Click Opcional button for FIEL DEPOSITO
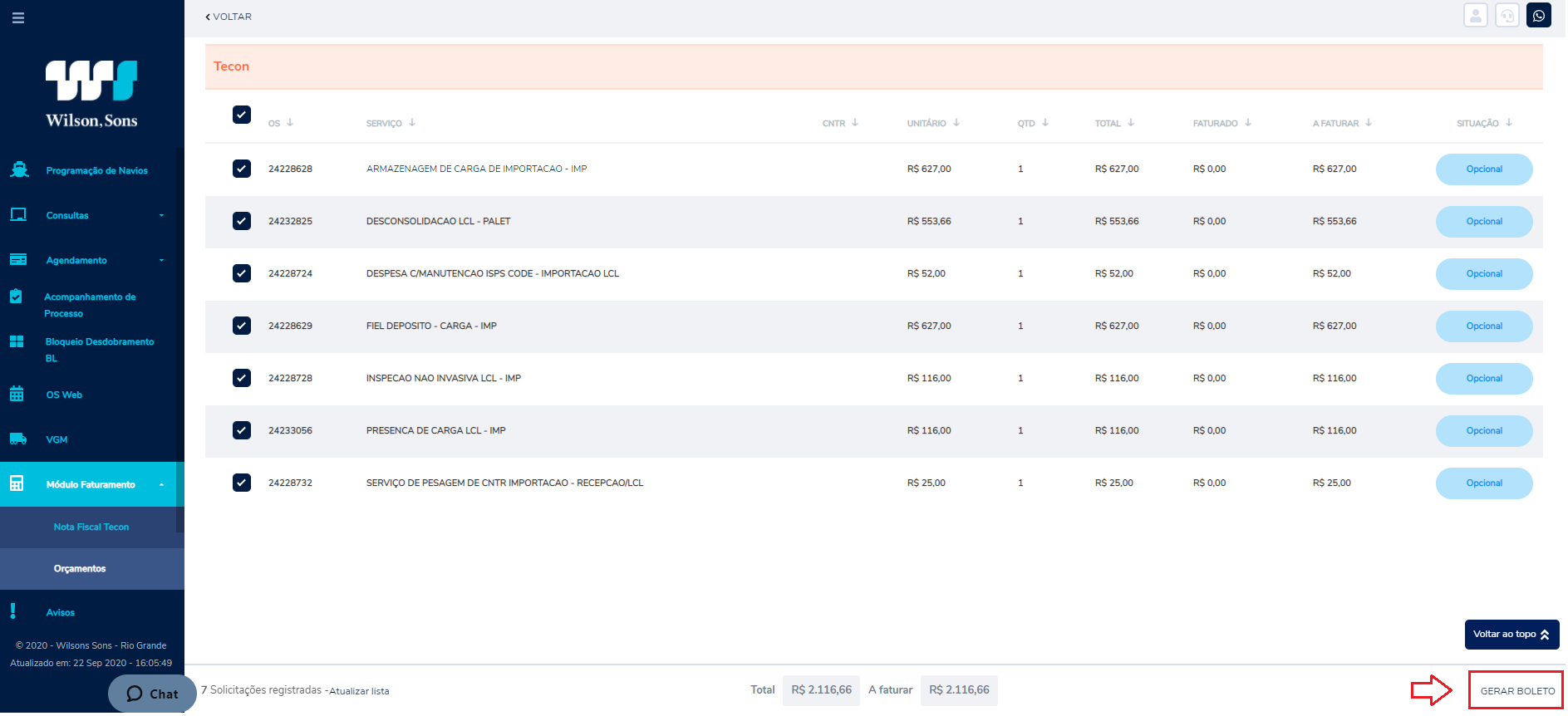The width and height of the screenshot is (1568, 716). coord(1484,326)
